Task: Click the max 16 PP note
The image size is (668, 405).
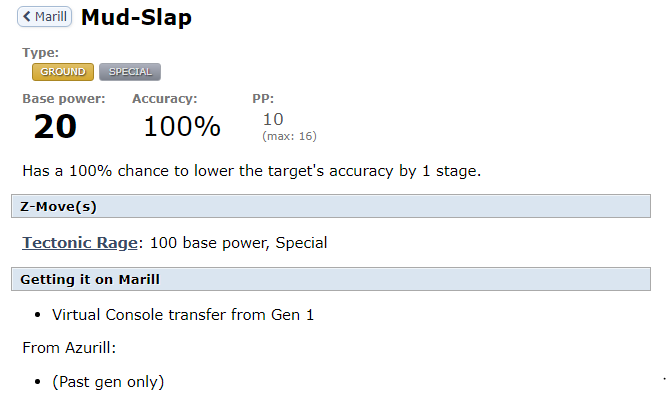Action: coord(289,136)
